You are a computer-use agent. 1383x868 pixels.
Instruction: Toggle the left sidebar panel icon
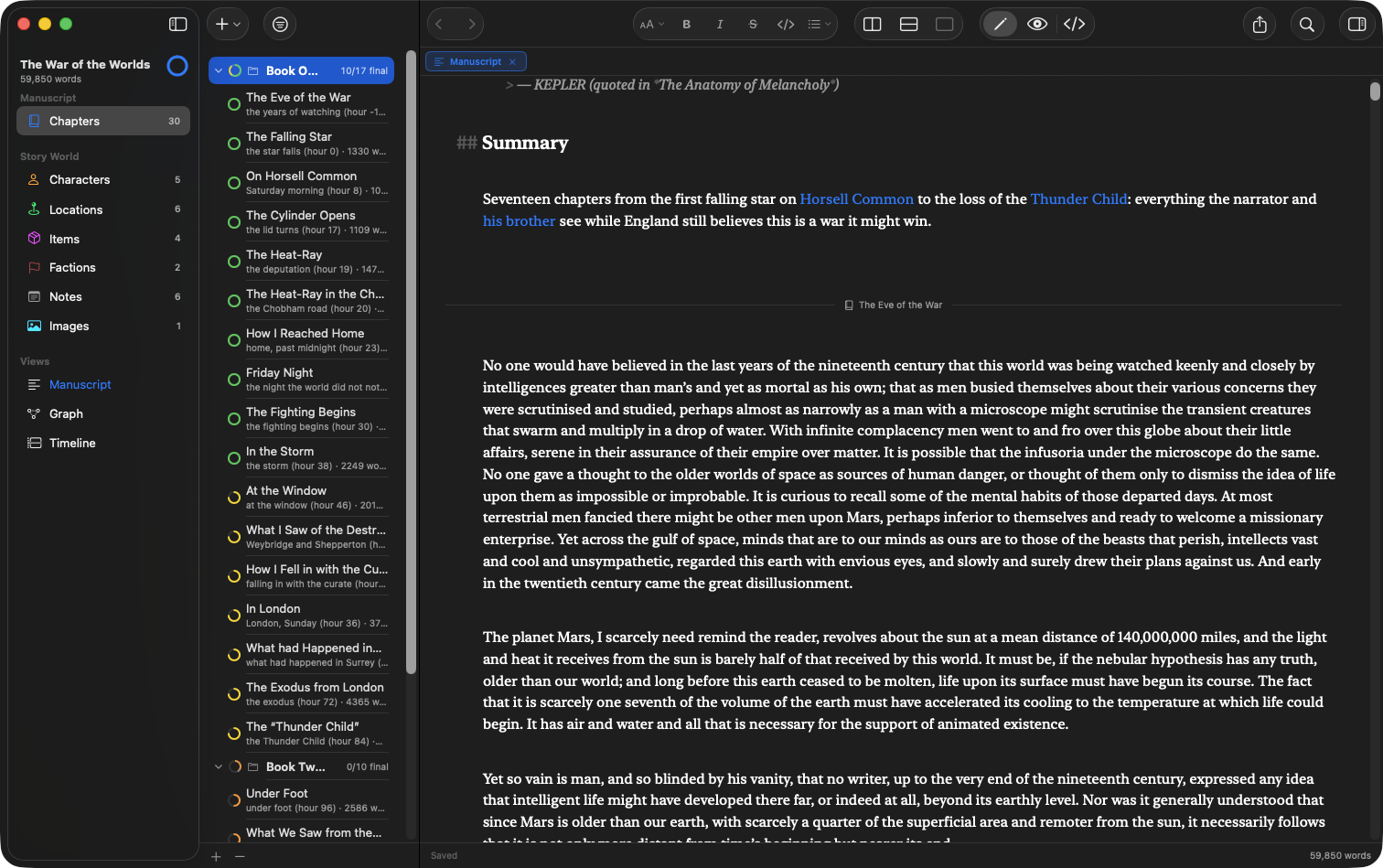tap(178, 24)
